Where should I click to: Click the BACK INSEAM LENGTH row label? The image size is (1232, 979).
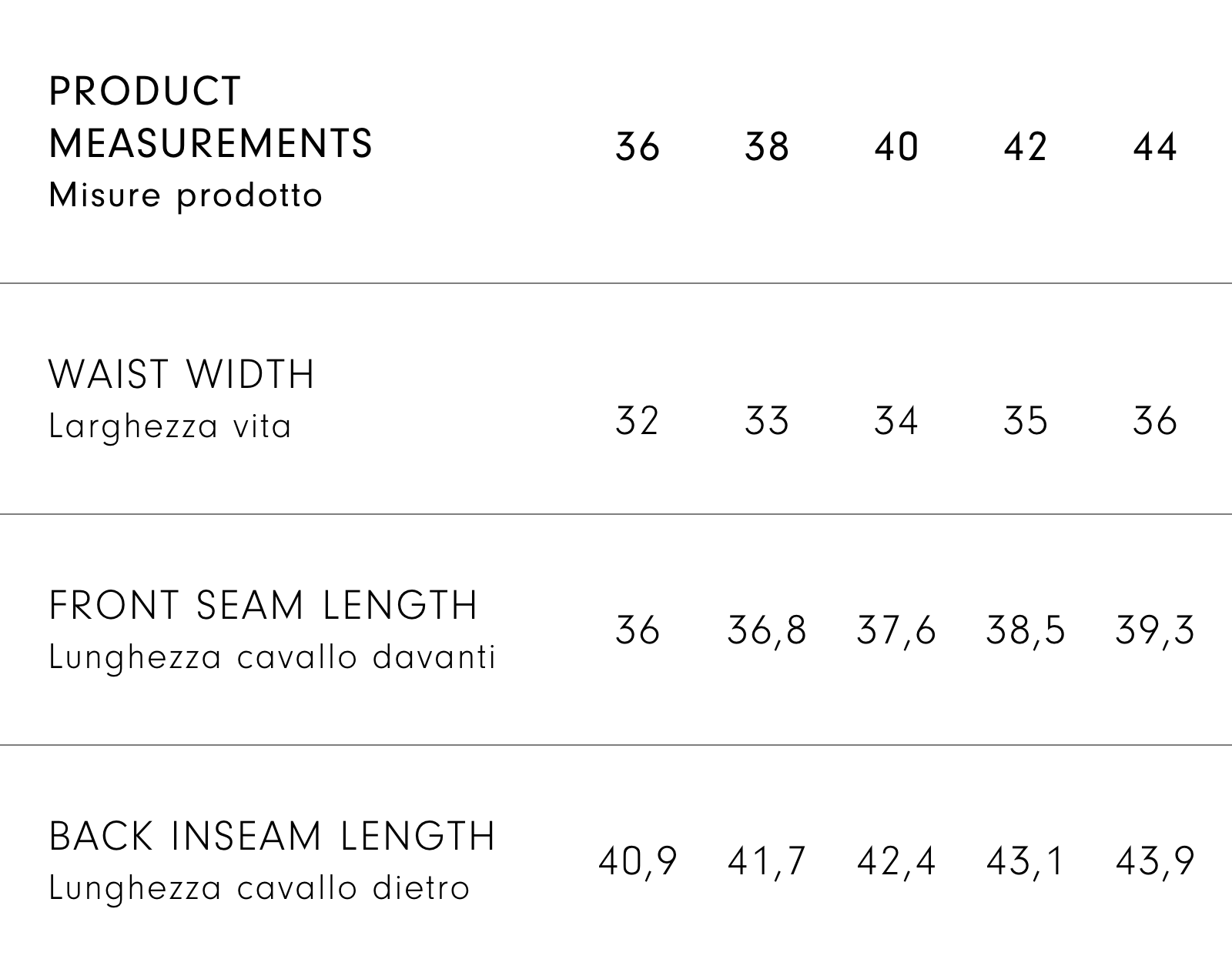pos(272,837)
